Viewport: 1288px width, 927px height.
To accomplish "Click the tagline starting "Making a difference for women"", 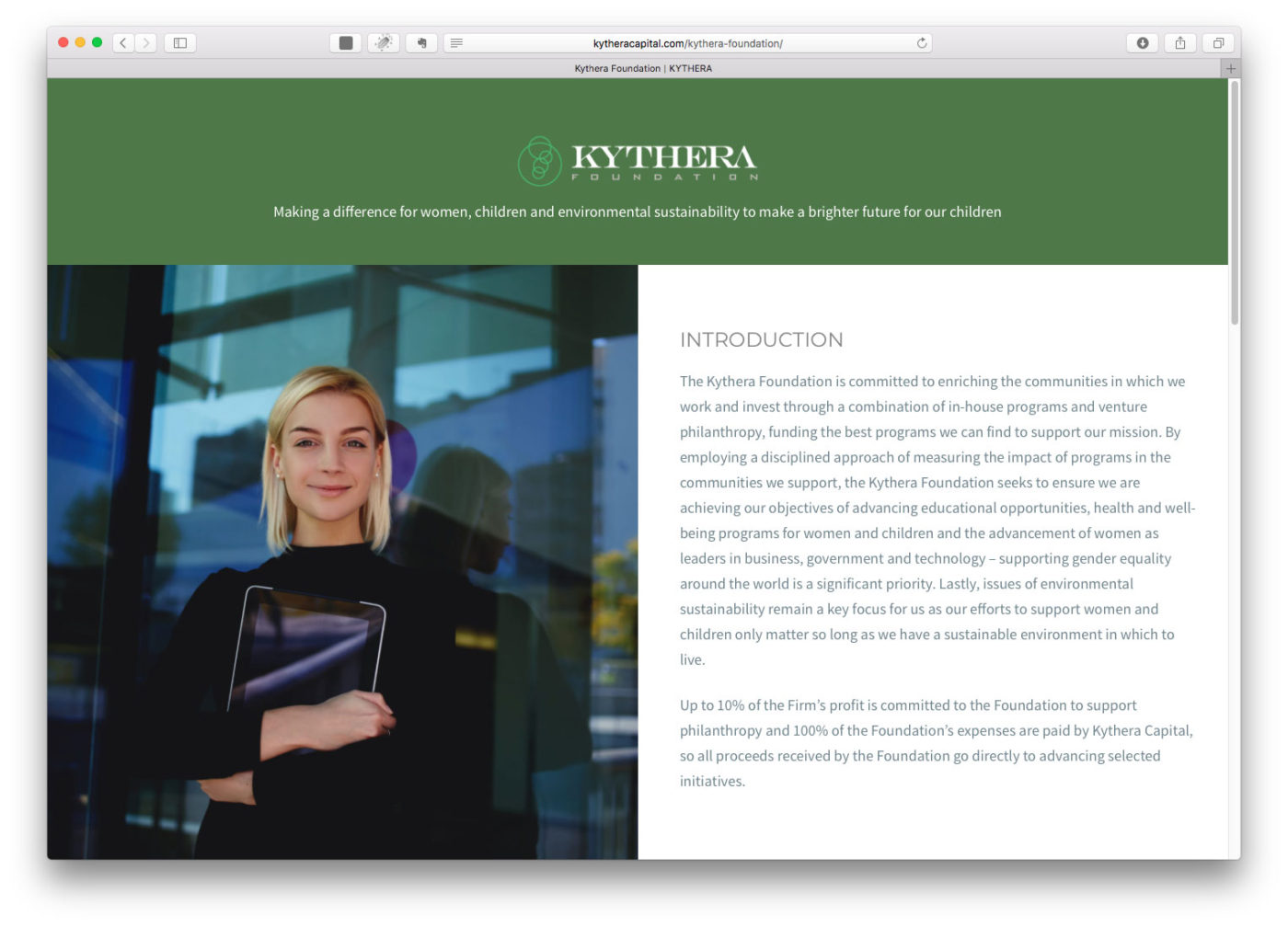I will click(x=637, y=212).
